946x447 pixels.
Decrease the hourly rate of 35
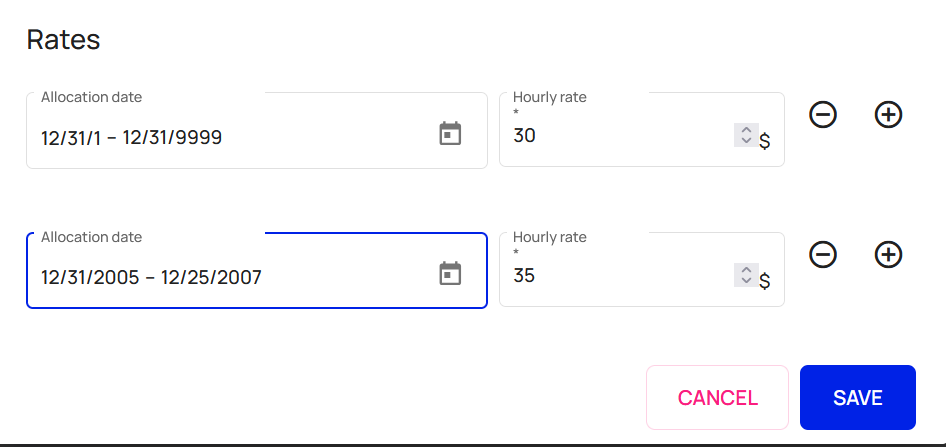point(746,281)
